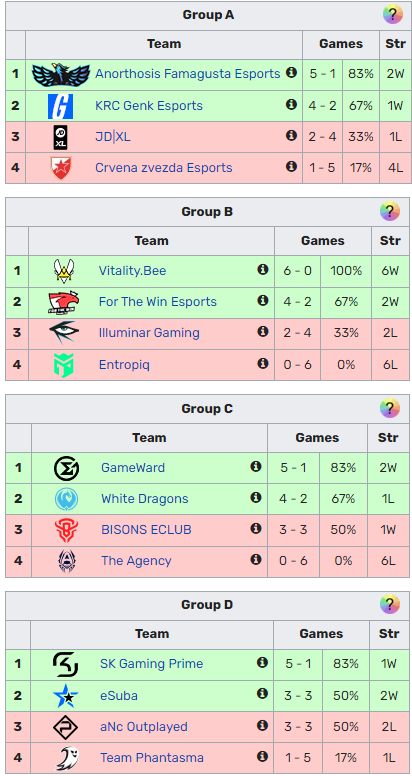Open the White Dragons team link
Screen dimensions: 412x776
click(145, 498)
